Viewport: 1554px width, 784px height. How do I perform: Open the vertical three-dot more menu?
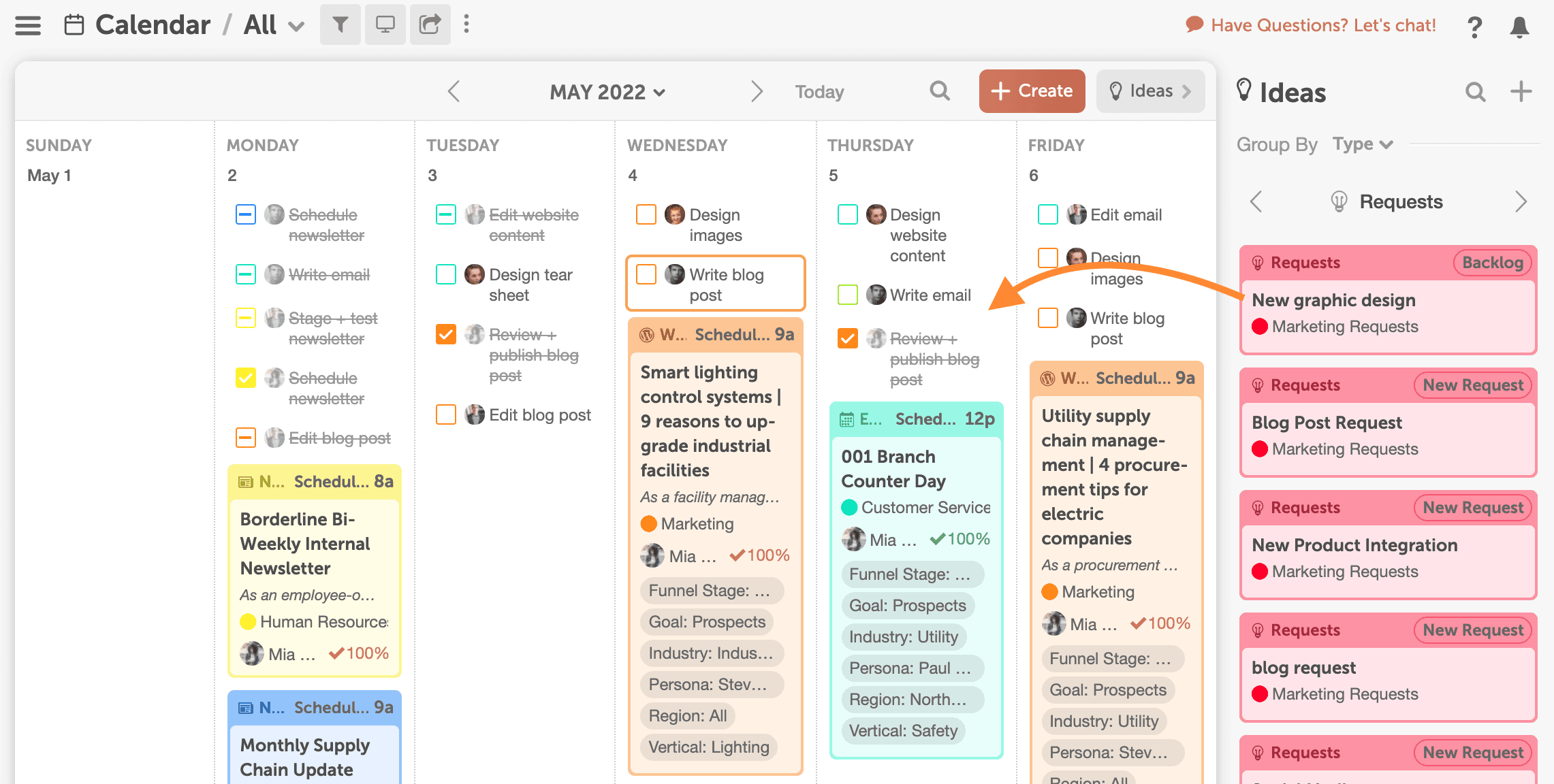[x=466, y=24]
